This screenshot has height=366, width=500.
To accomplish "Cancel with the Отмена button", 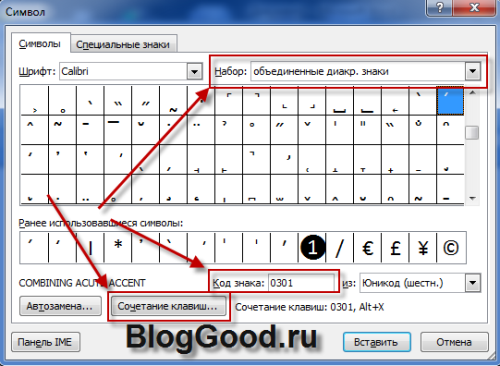I will (x=454, y=342).
